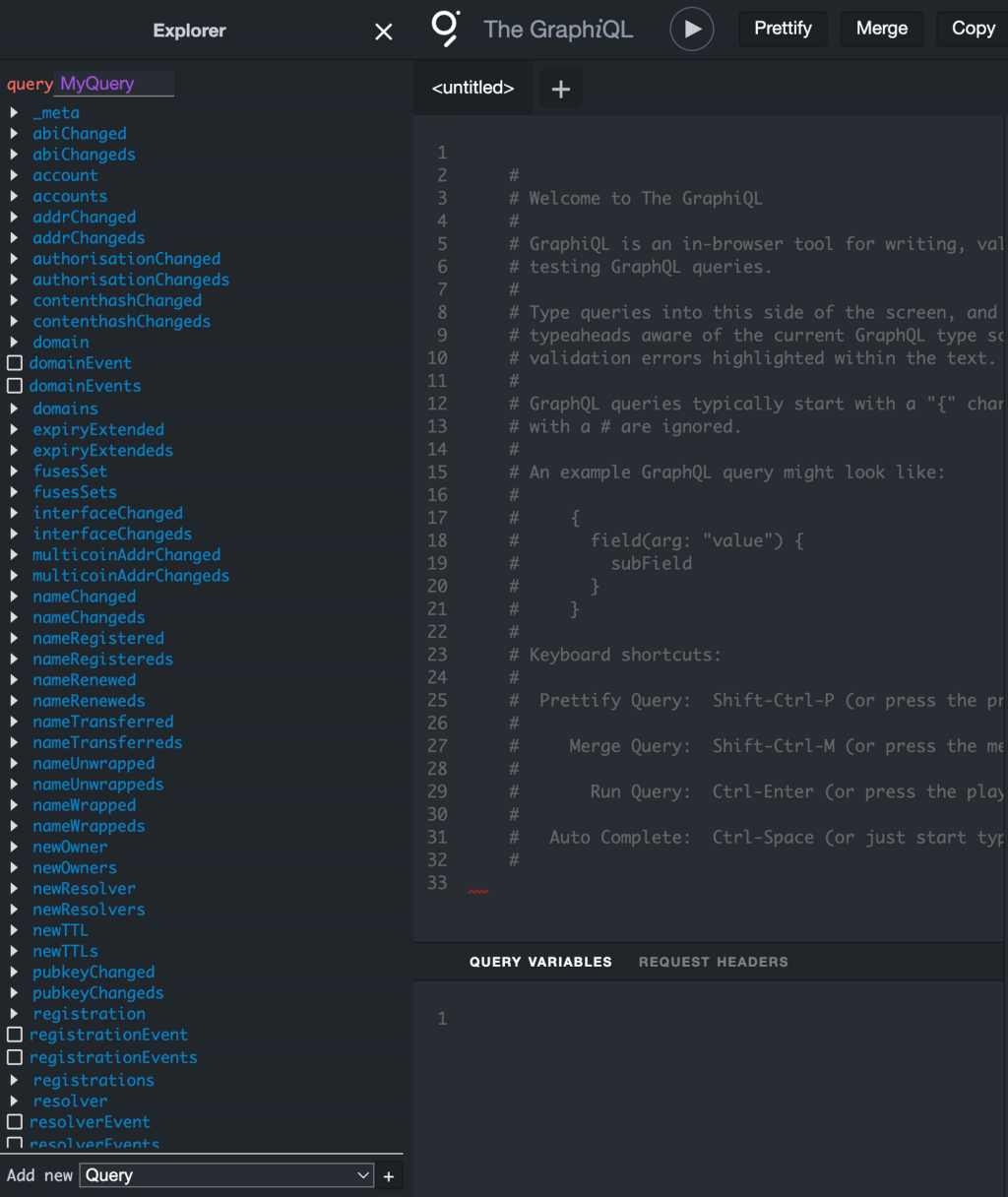Check the registrationEvent checkbox
The image size is (1008, 1197).
click(x=15, y=1035)
